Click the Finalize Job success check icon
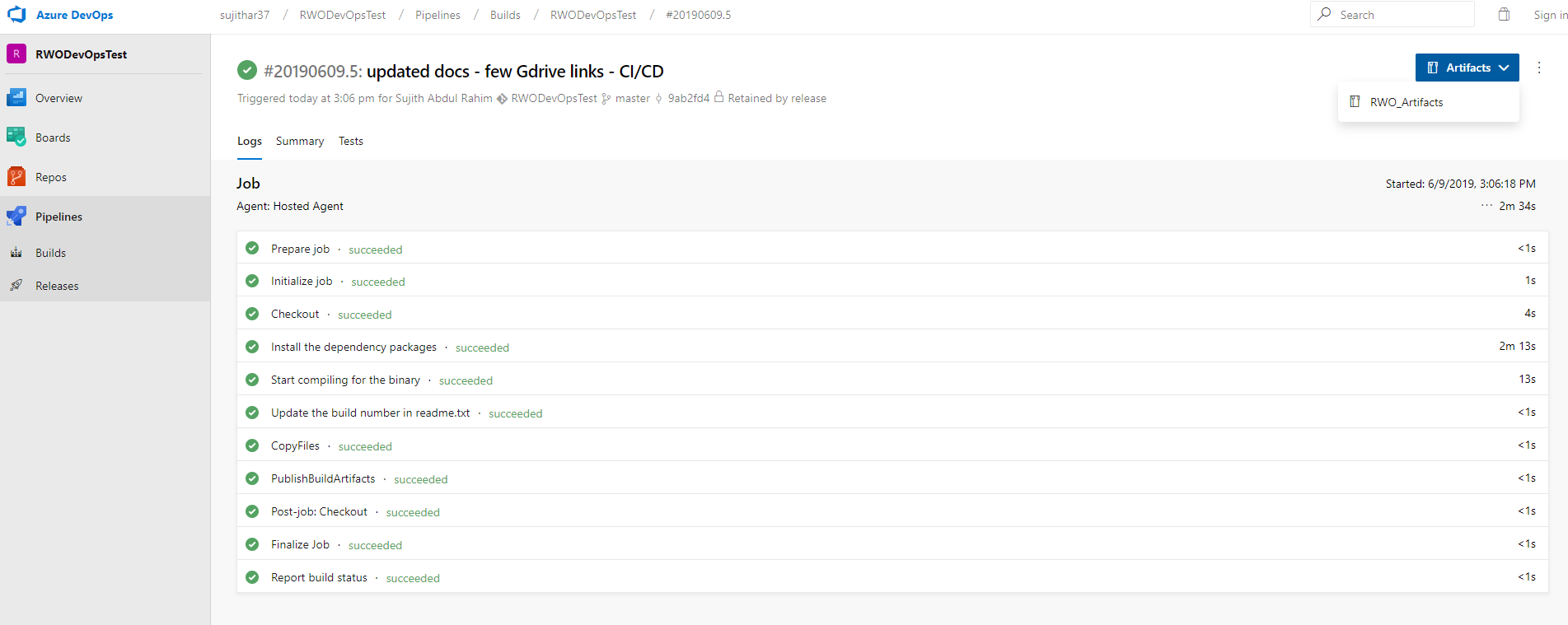The width and height of the screenshot is (1568, 625). coord(252,544)
